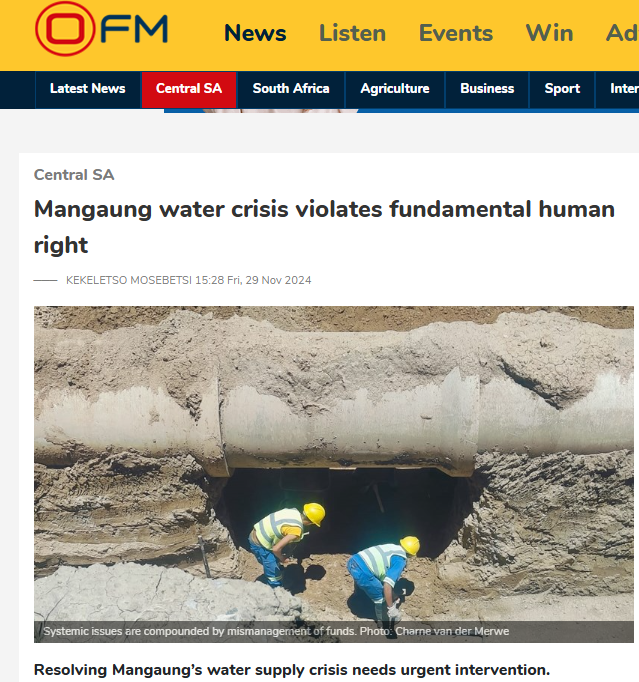Open the Agriculture news tab

tap(395, 89)
